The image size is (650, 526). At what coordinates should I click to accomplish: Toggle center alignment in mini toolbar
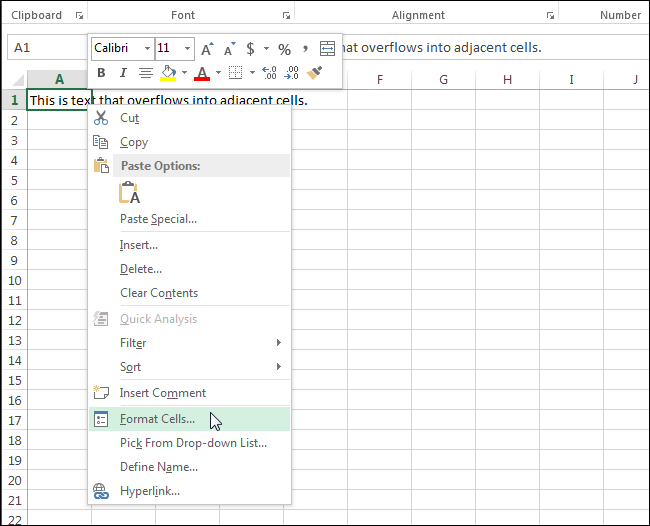pyautogui.click(x=145, y=73)
